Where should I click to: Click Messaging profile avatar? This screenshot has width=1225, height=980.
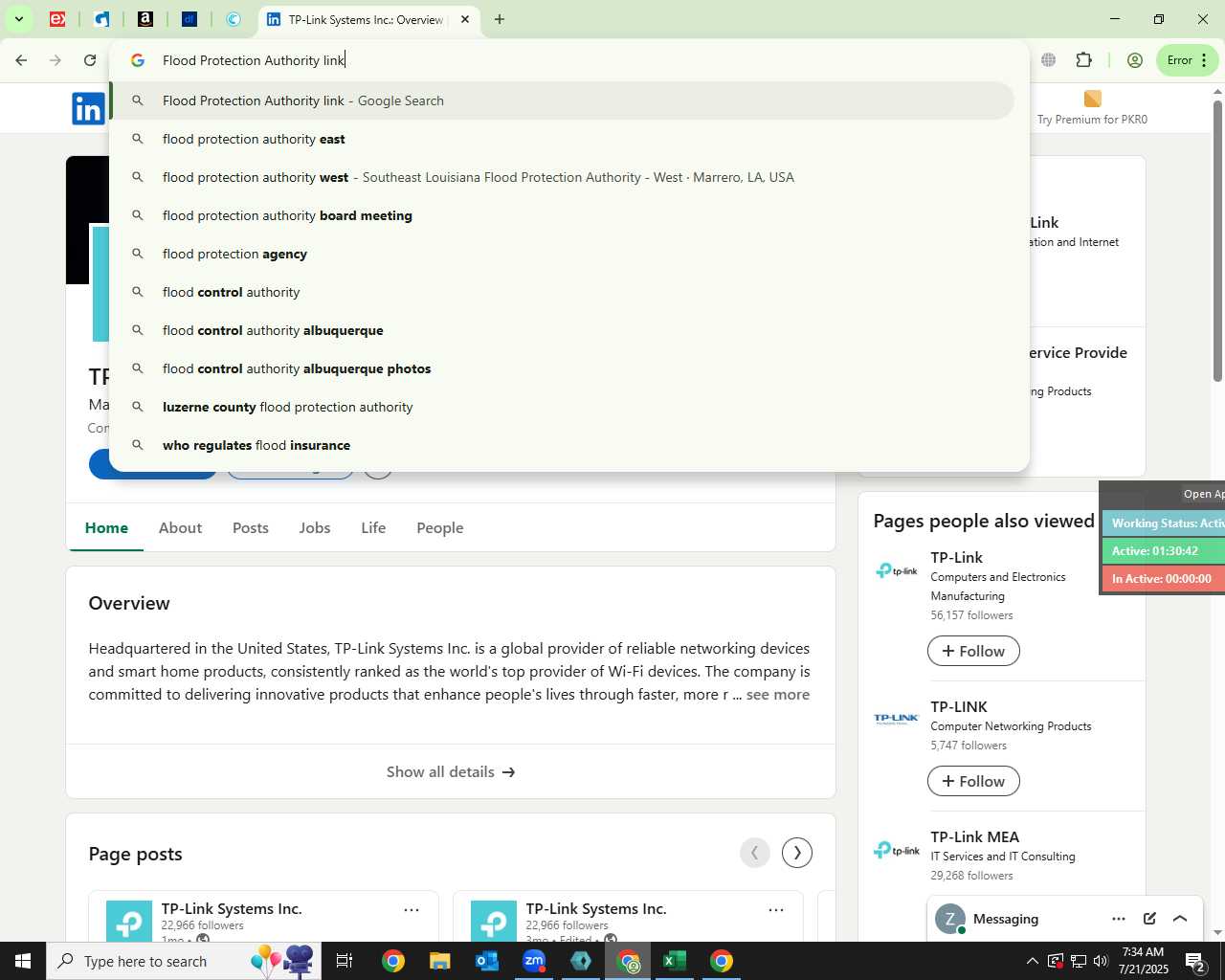point(949,919)
